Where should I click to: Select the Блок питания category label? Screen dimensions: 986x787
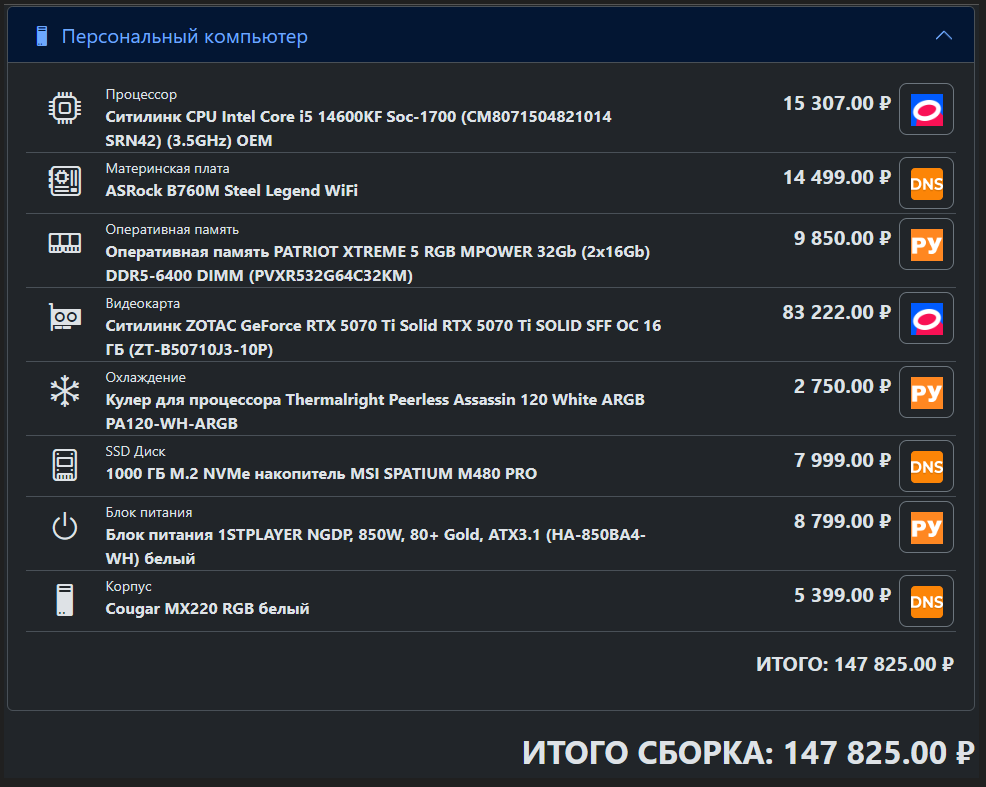pos(149,512)
